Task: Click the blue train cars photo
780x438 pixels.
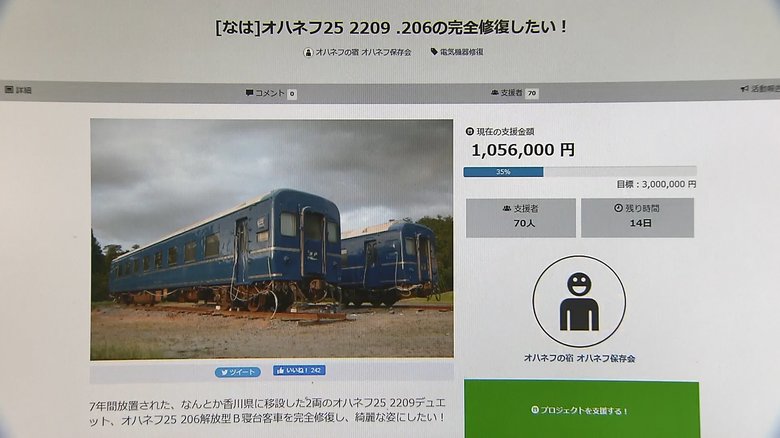Action: [x=272, y=239]
